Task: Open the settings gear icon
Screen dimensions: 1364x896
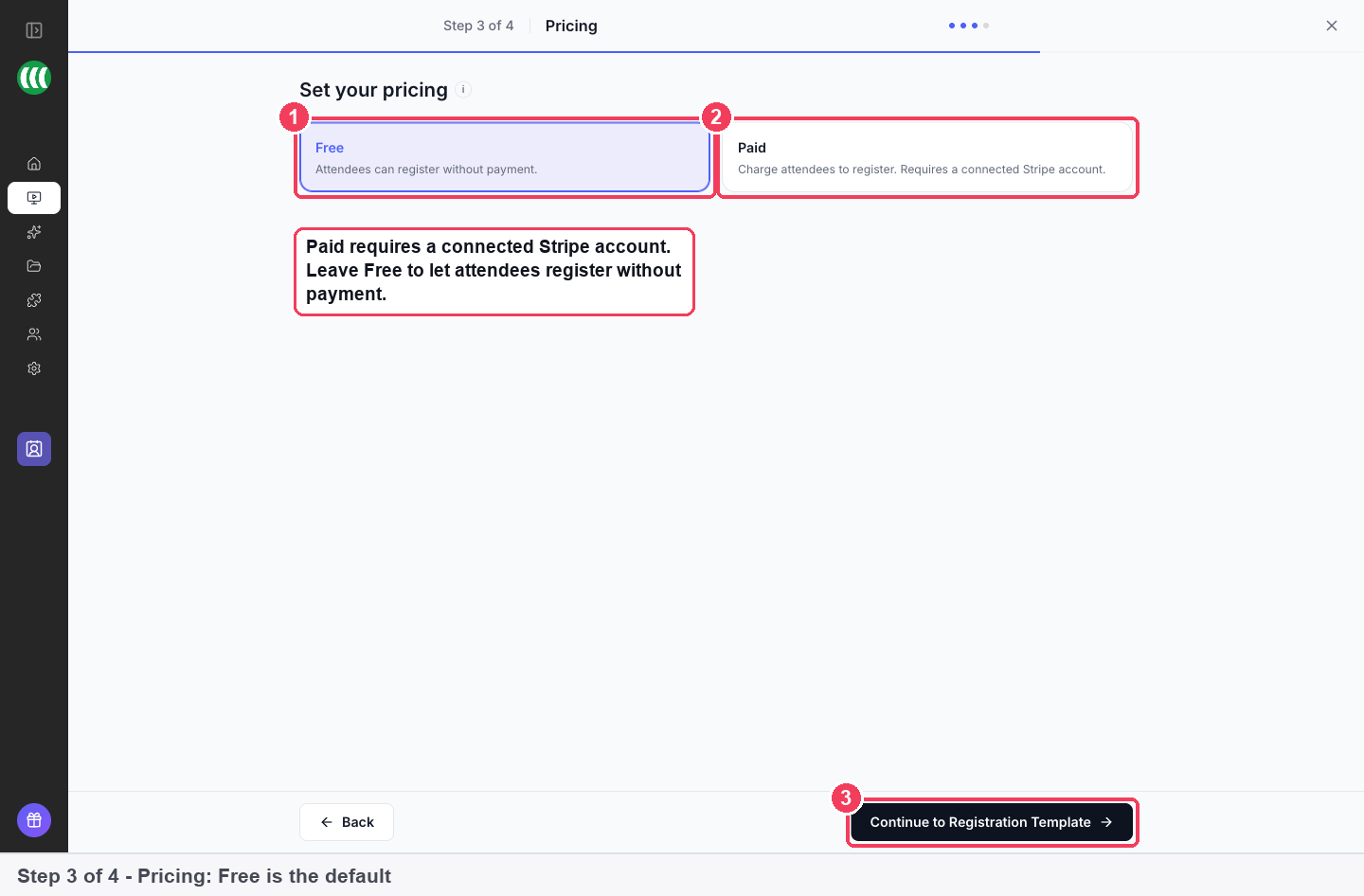Action: (34, 368)
